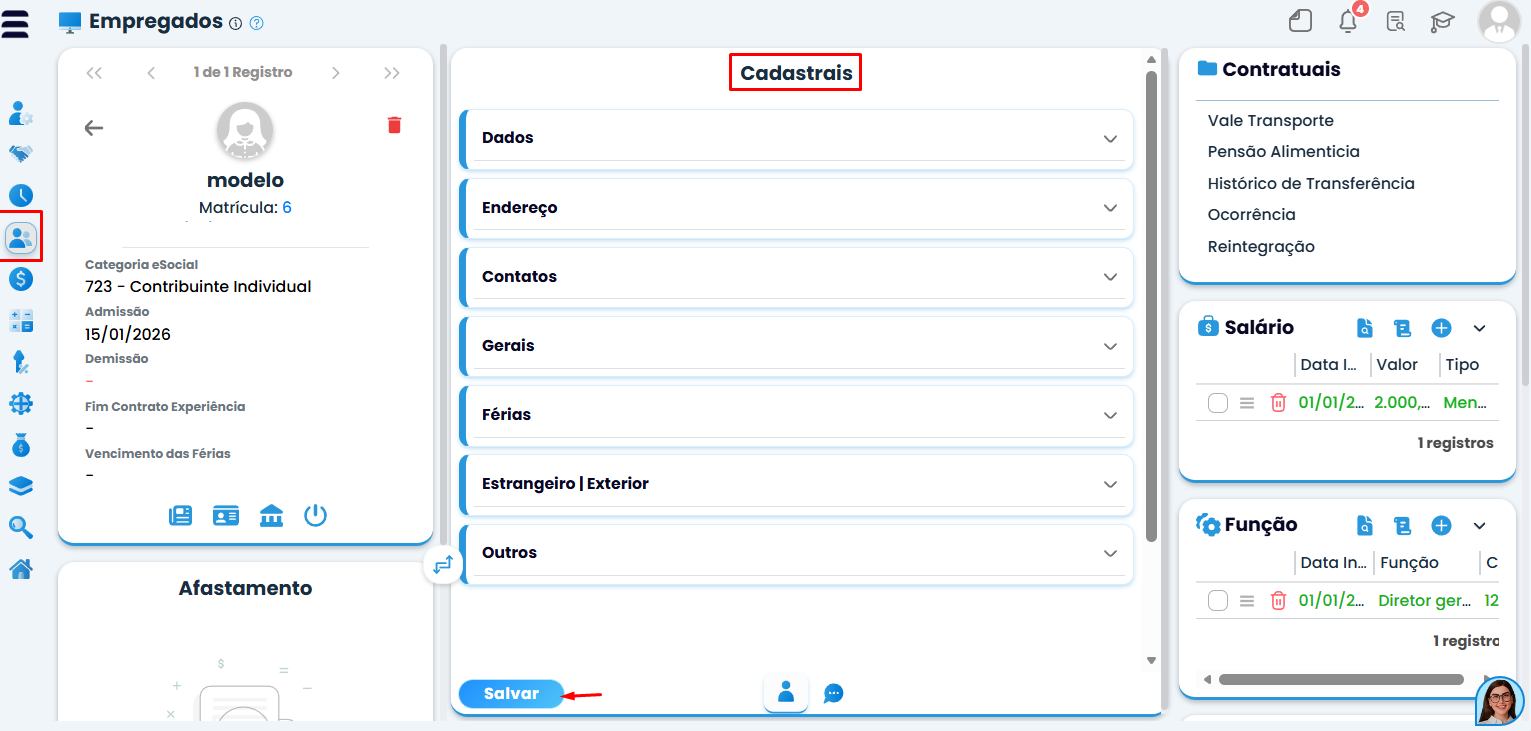Collapse the Função panel chevron
This screenshot has height=731, width=1531.
[1480, 526]
